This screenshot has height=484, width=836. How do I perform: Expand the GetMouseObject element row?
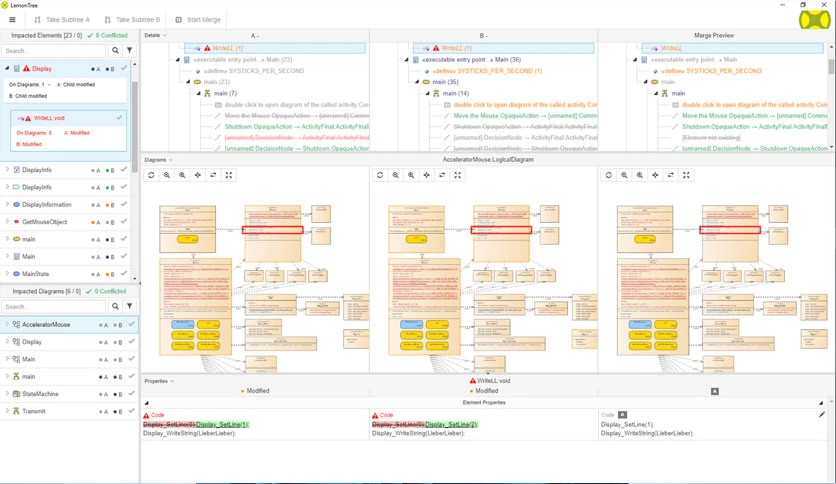[x=7, y=221]
